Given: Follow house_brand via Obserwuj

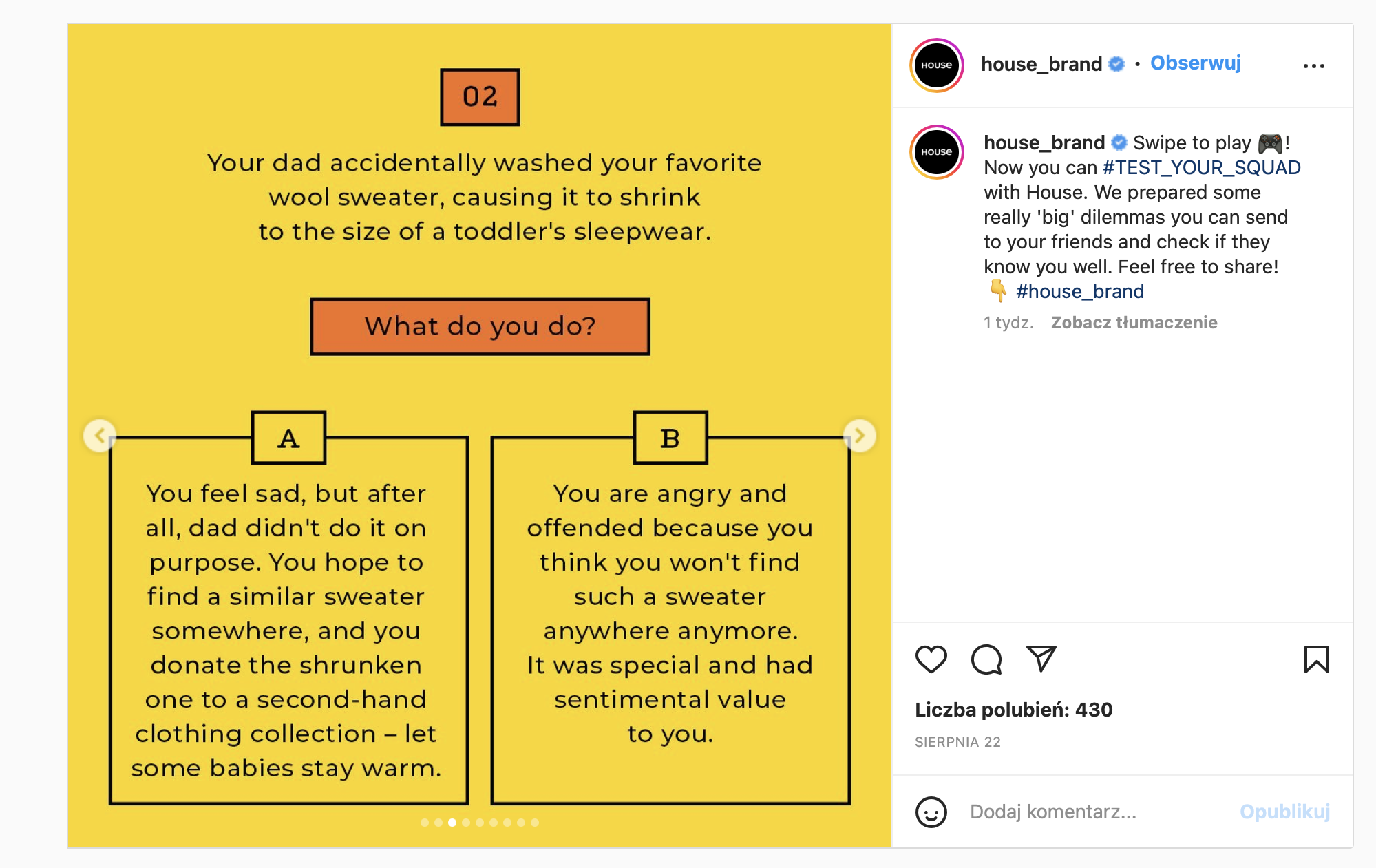Looking at the screenshot, I should point(1196,63).
